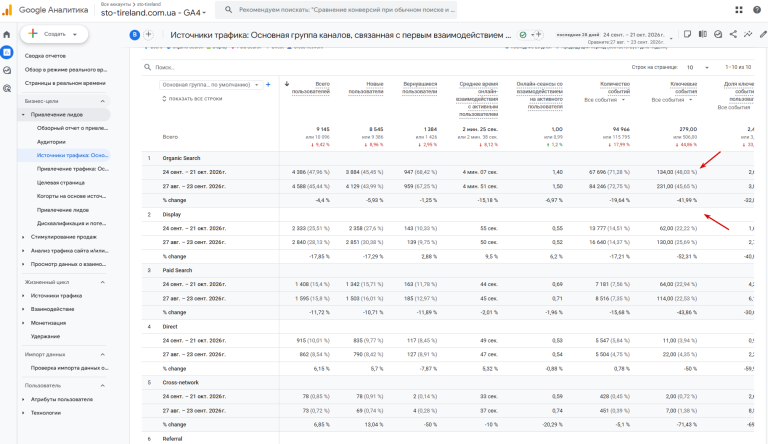The image size is (768, 444).
Task: Open Дисквалификация и поте... report
Action: click(72, 223)
